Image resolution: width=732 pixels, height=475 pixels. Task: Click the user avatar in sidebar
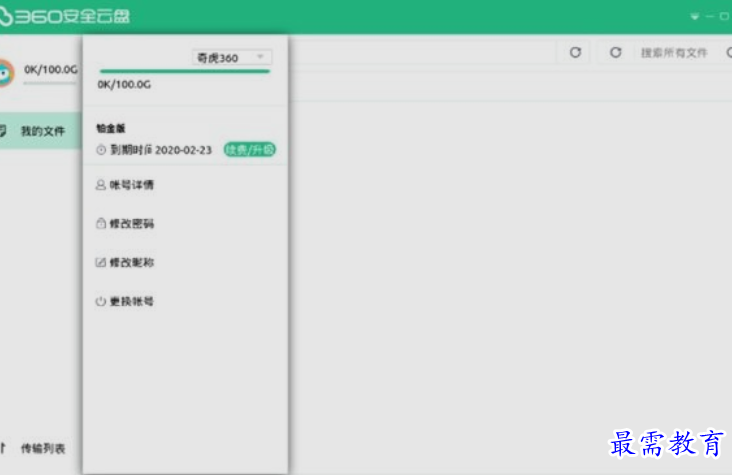pyautogui.click(x=7, y=72)
